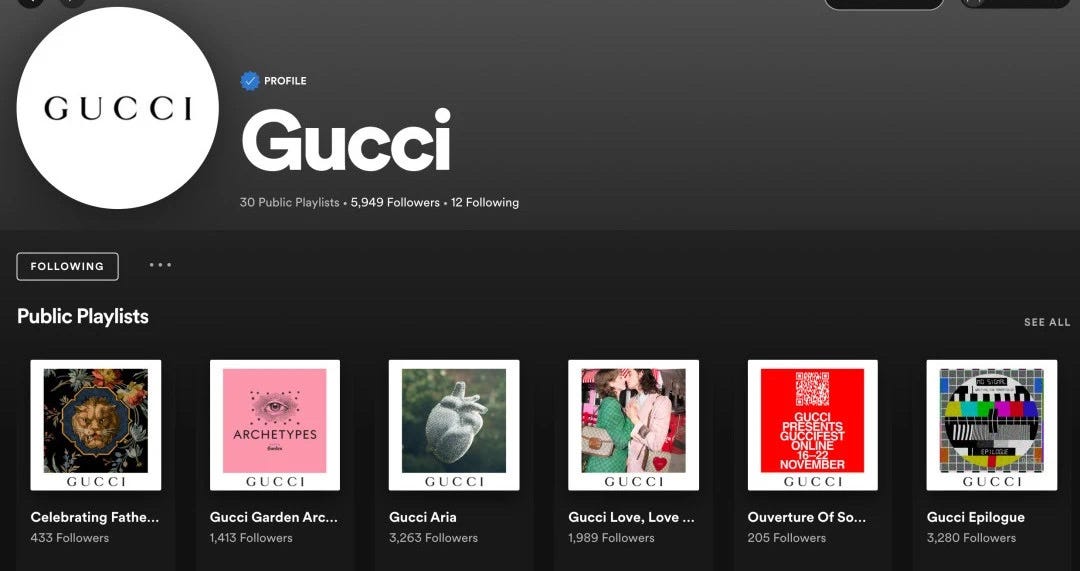Click the '433 Followers' text
The height and width of the screenshot is (571, 1080).
(x=70, y=538)
